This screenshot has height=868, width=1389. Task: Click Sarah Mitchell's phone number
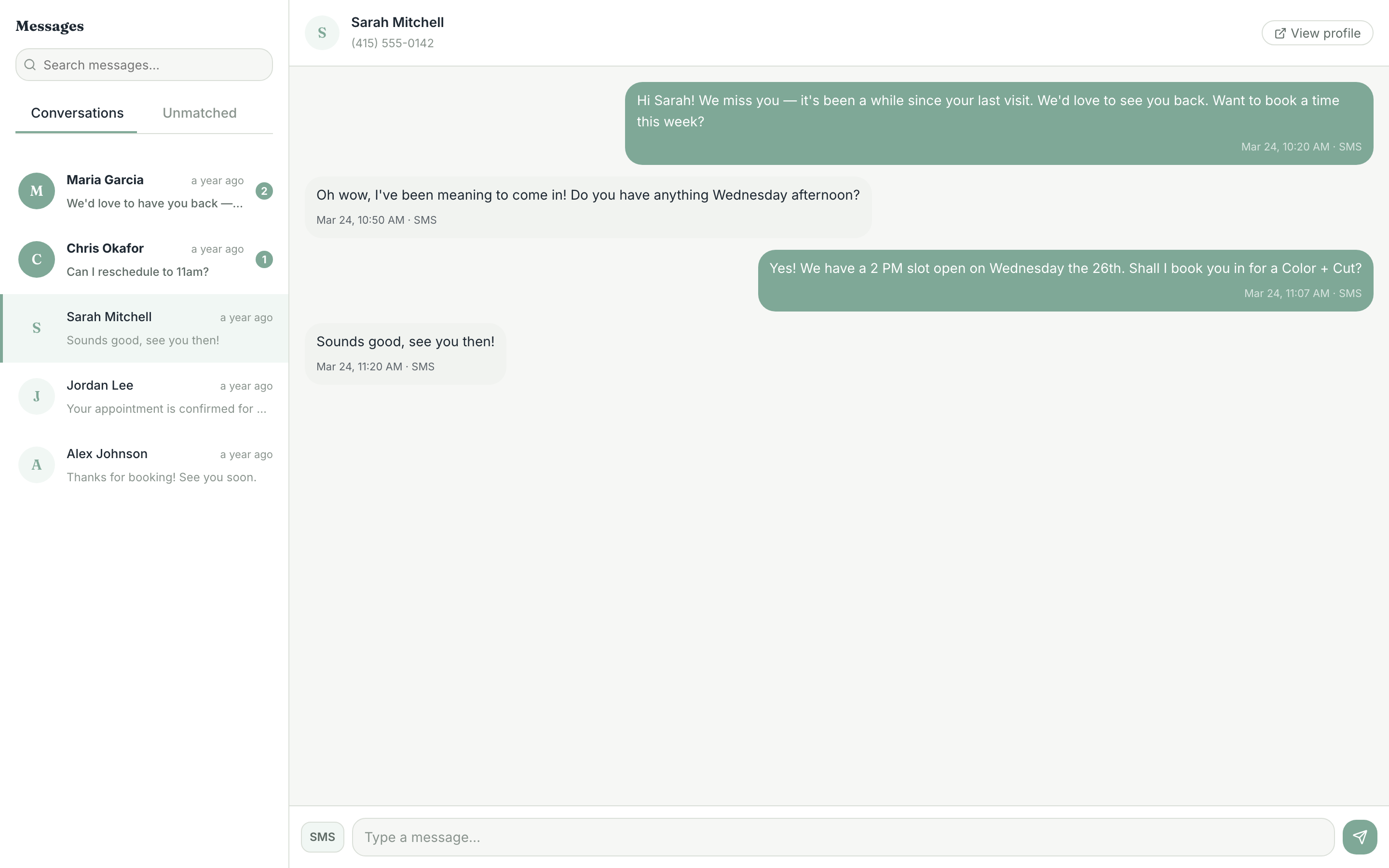[x=393, y=42]
